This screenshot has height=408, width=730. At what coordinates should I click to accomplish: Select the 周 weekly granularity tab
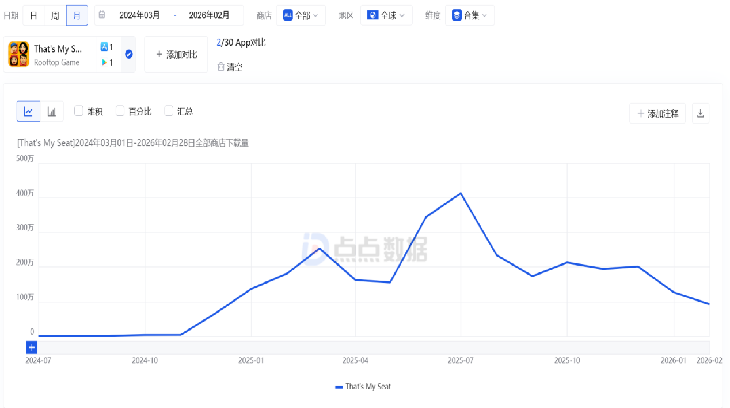(55, 15)
